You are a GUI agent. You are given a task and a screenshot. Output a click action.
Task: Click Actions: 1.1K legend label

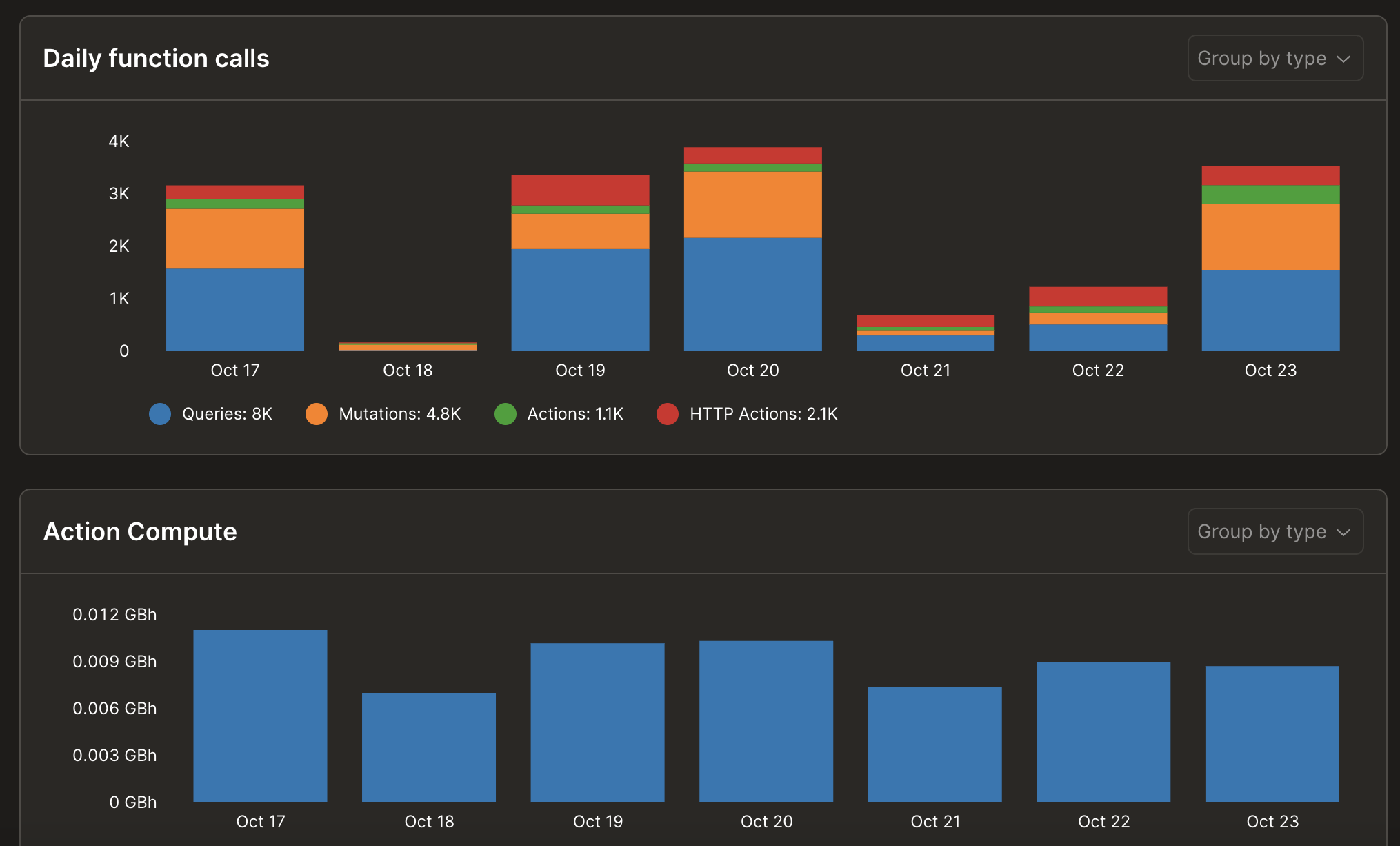(x=575, y=414)
